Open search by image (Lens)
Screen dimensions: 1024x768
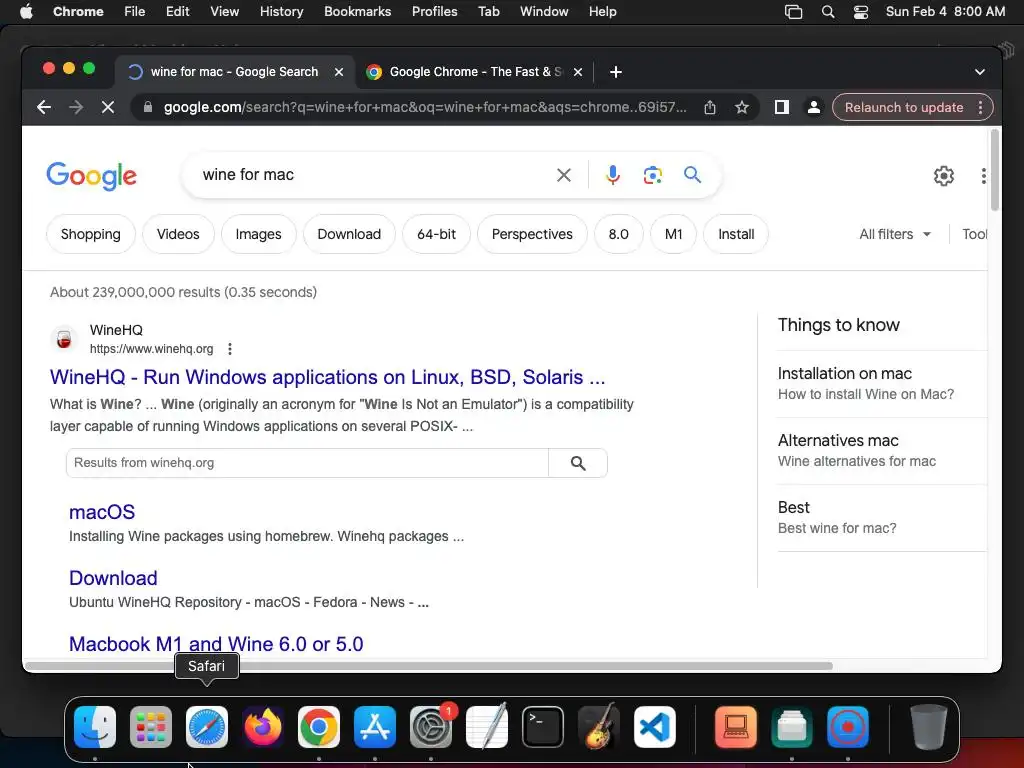652,175
